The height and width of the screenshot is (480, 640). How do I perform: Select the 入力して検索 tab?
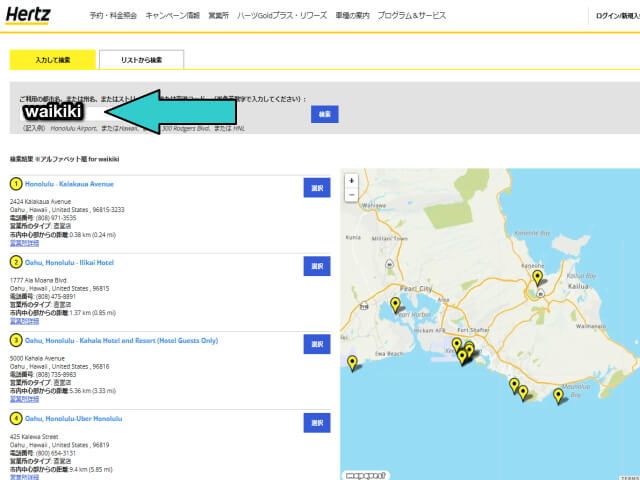tap(52, 60)
